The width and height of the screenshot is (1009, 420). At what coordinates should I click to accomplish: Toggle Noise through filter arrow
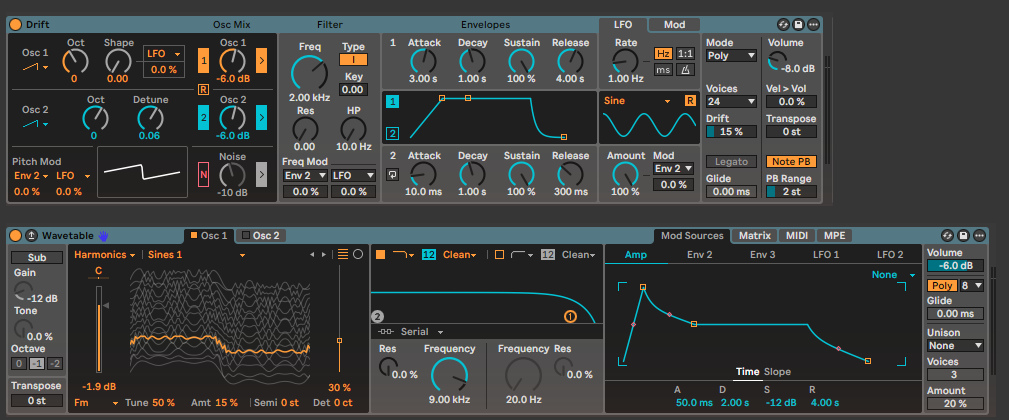261,174
